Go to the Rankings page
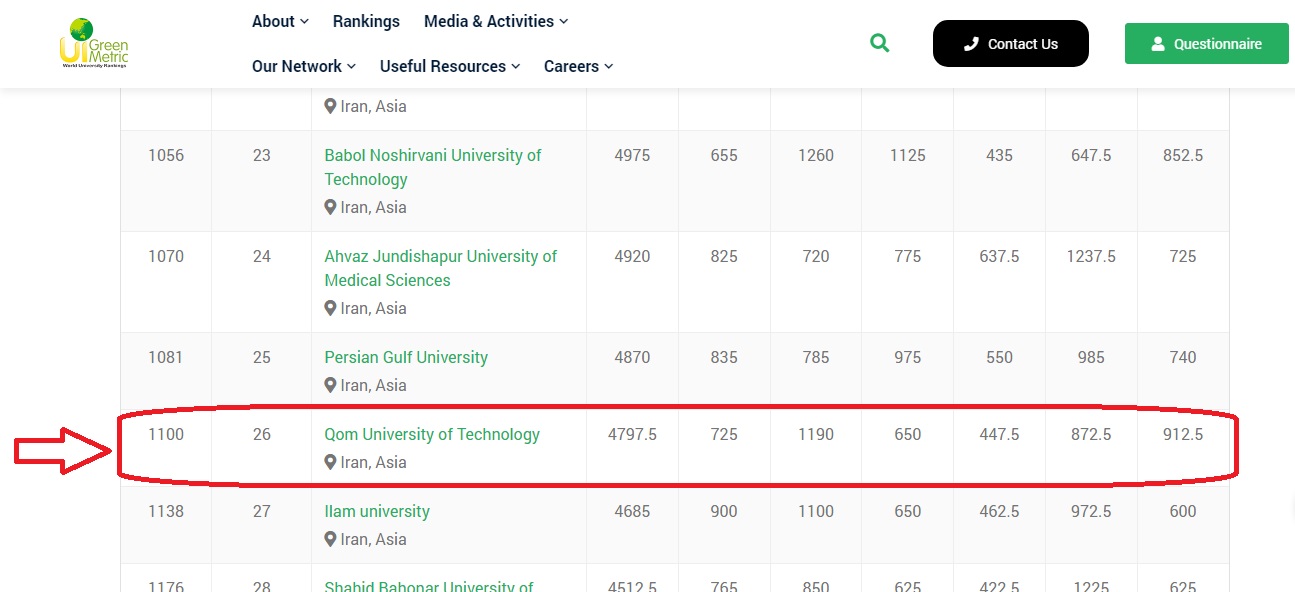1295x592 pixels. (366, 21)
